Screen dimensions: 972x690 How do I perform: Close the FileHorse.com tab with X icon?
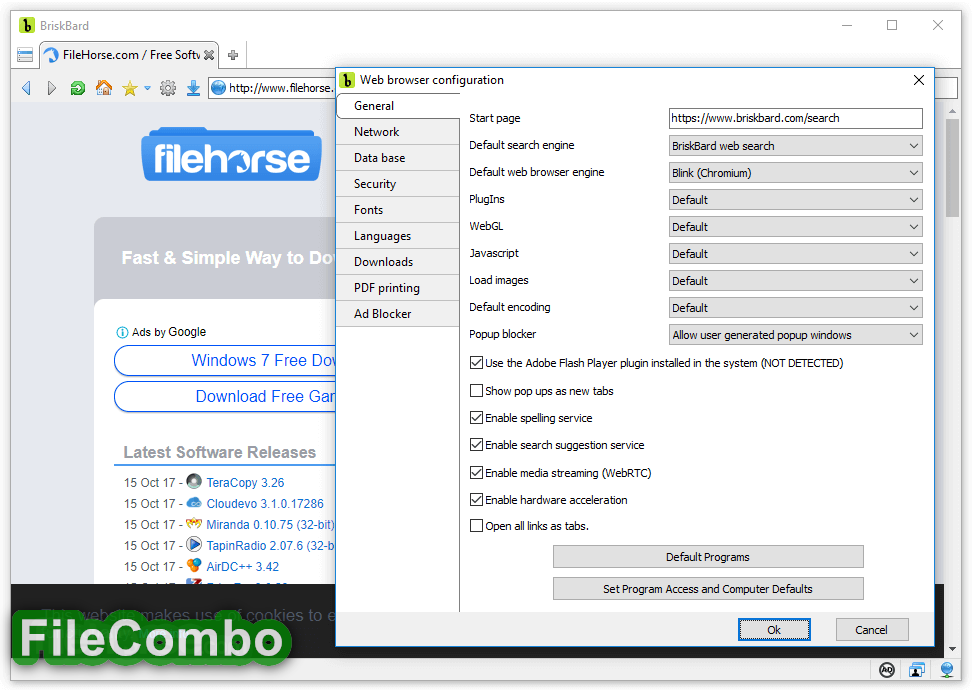pyautogui.click(x=209, y=55)
